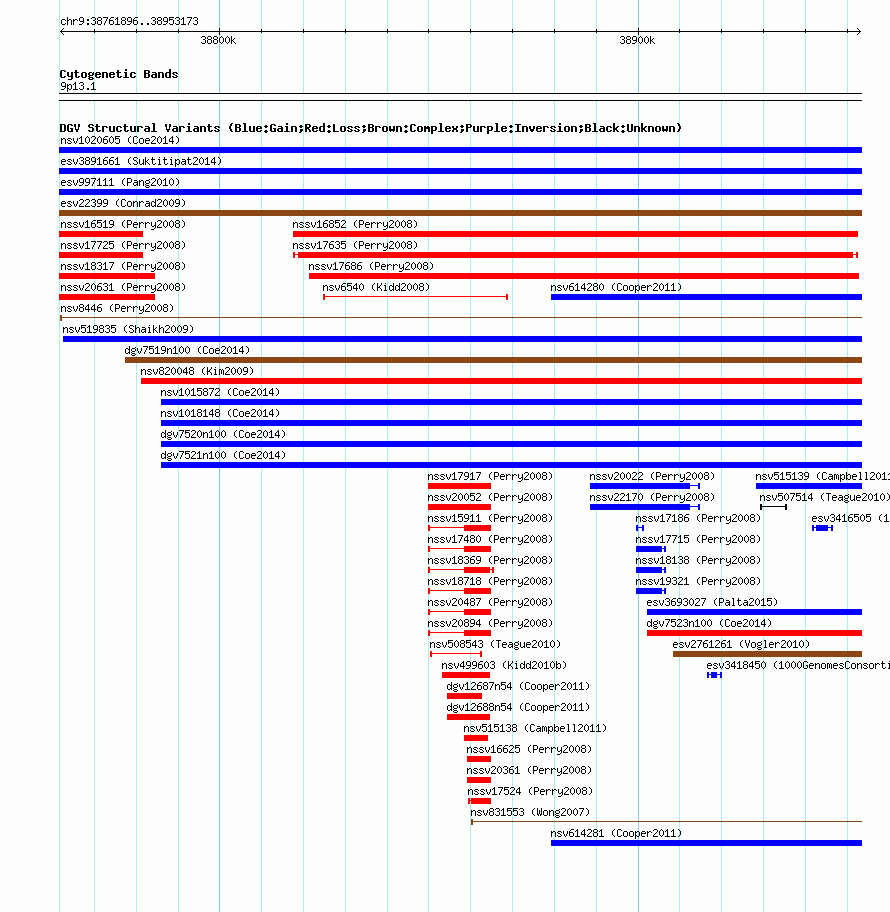Screen dimensions: 890x912
Task: Click the nssv17686 (Perry2008) label
Action: [x=371, y=266]
